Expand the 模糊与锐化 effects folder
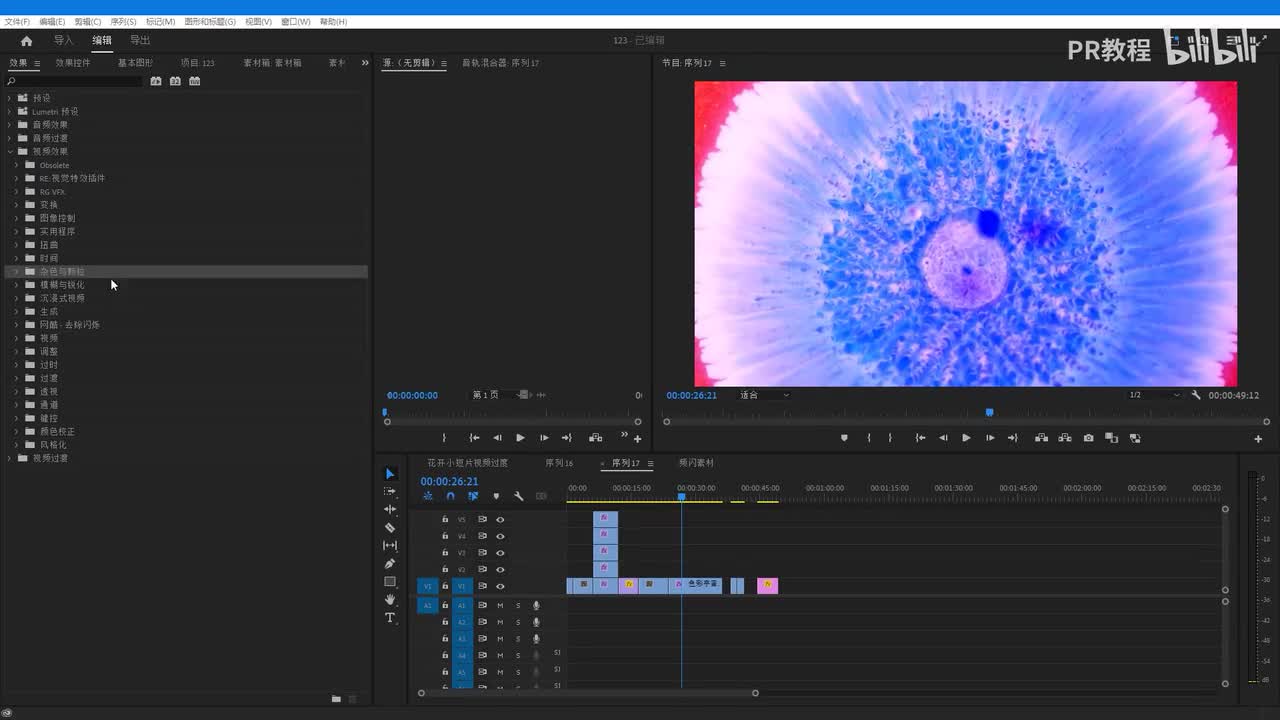The height and width of the screenshot is (720, 1280). click(16, 285)
